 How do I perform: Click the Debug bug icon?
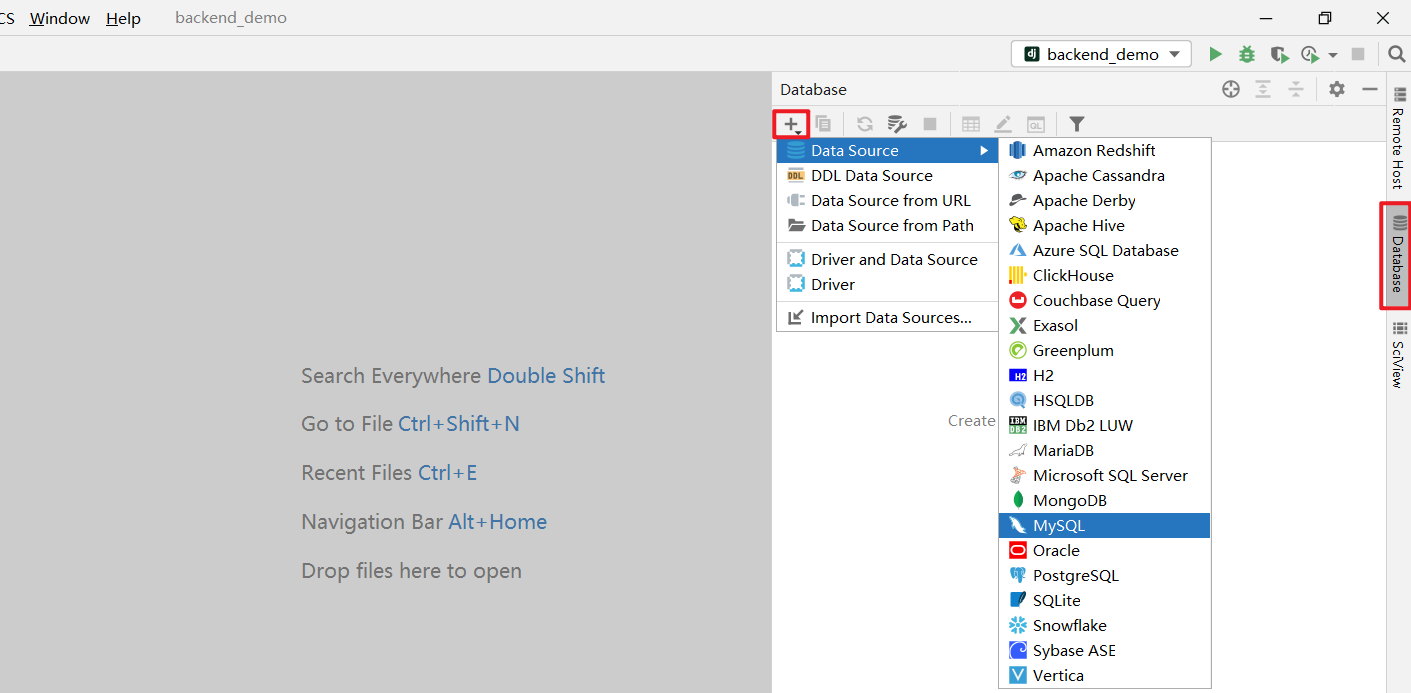pyautogui.click(x=1246, y=54)
